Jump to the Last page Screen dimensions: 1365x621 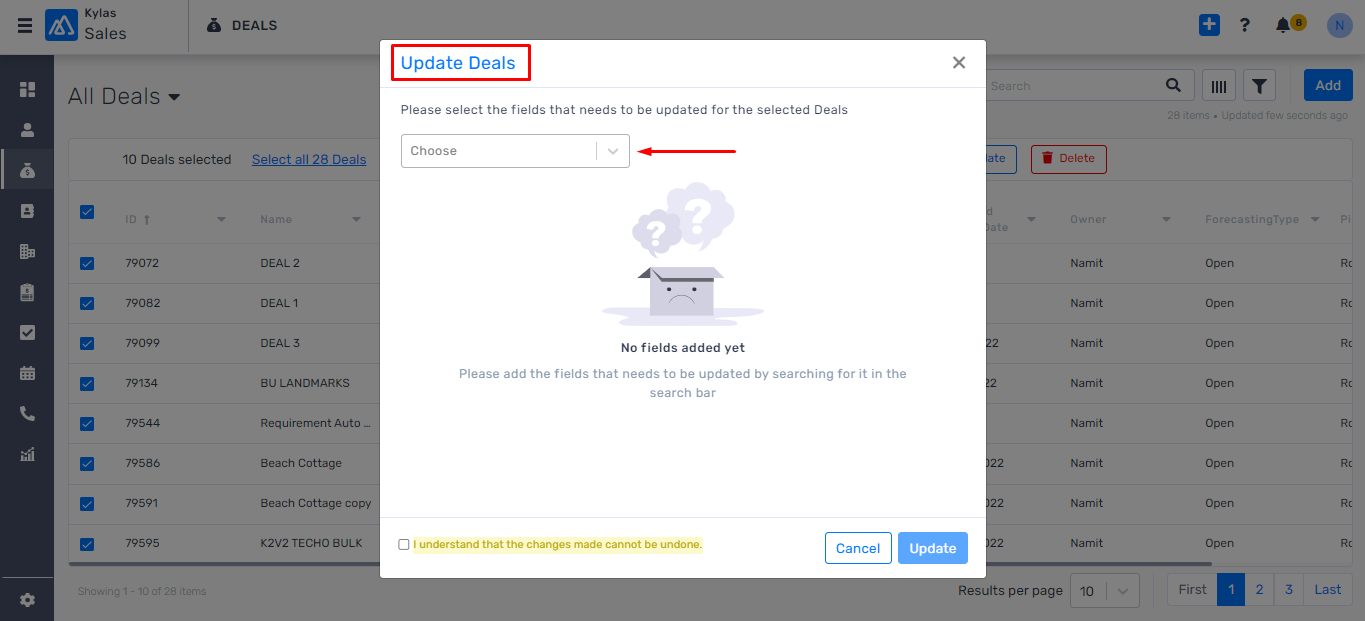[1328, 589]
